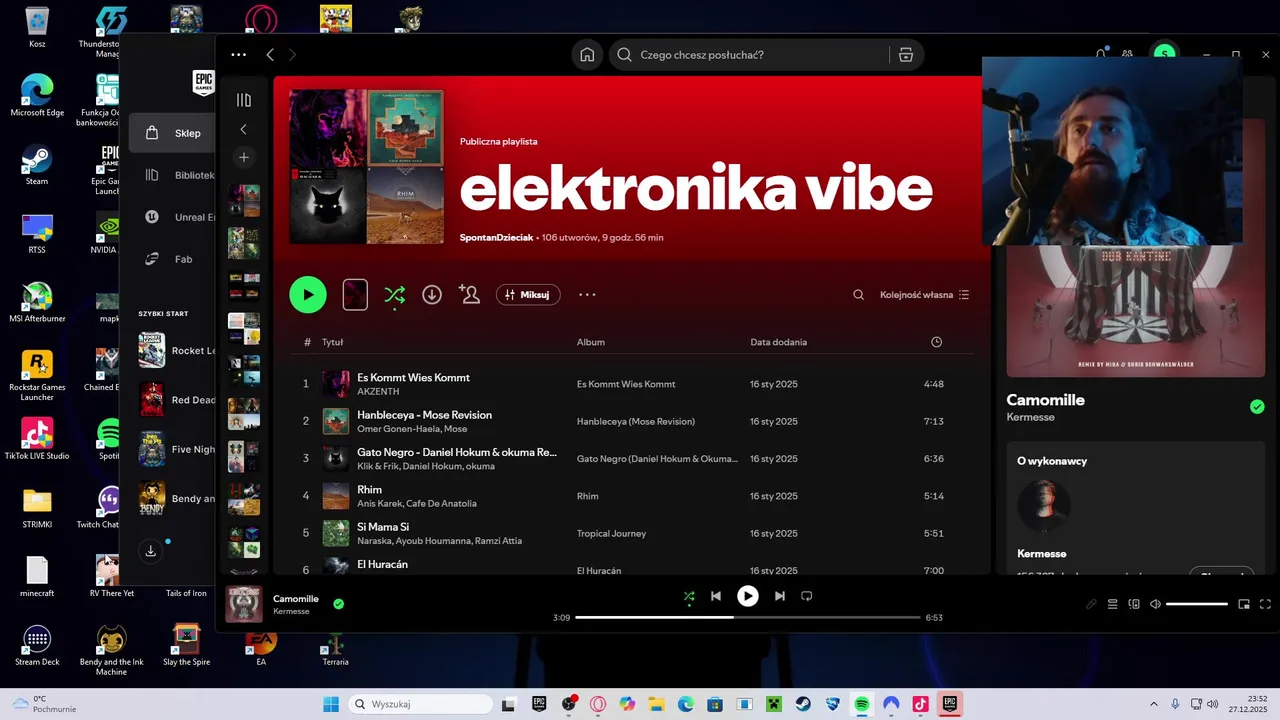Adjust the Spotify volume slider
This screenshot has width=1280, height=720.
click(1197, 604)
